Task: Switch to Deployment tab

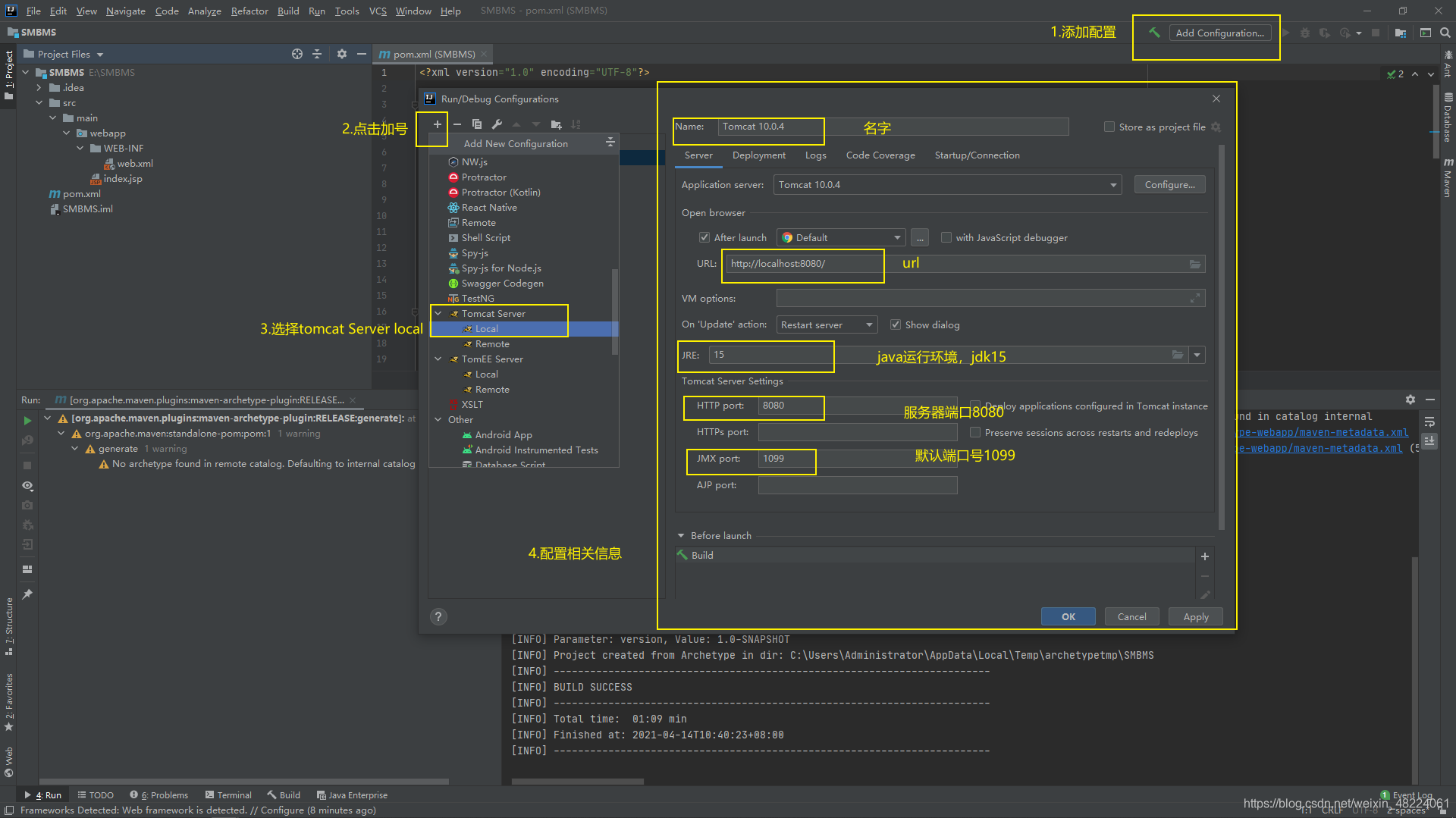Action: pos(759,155)
